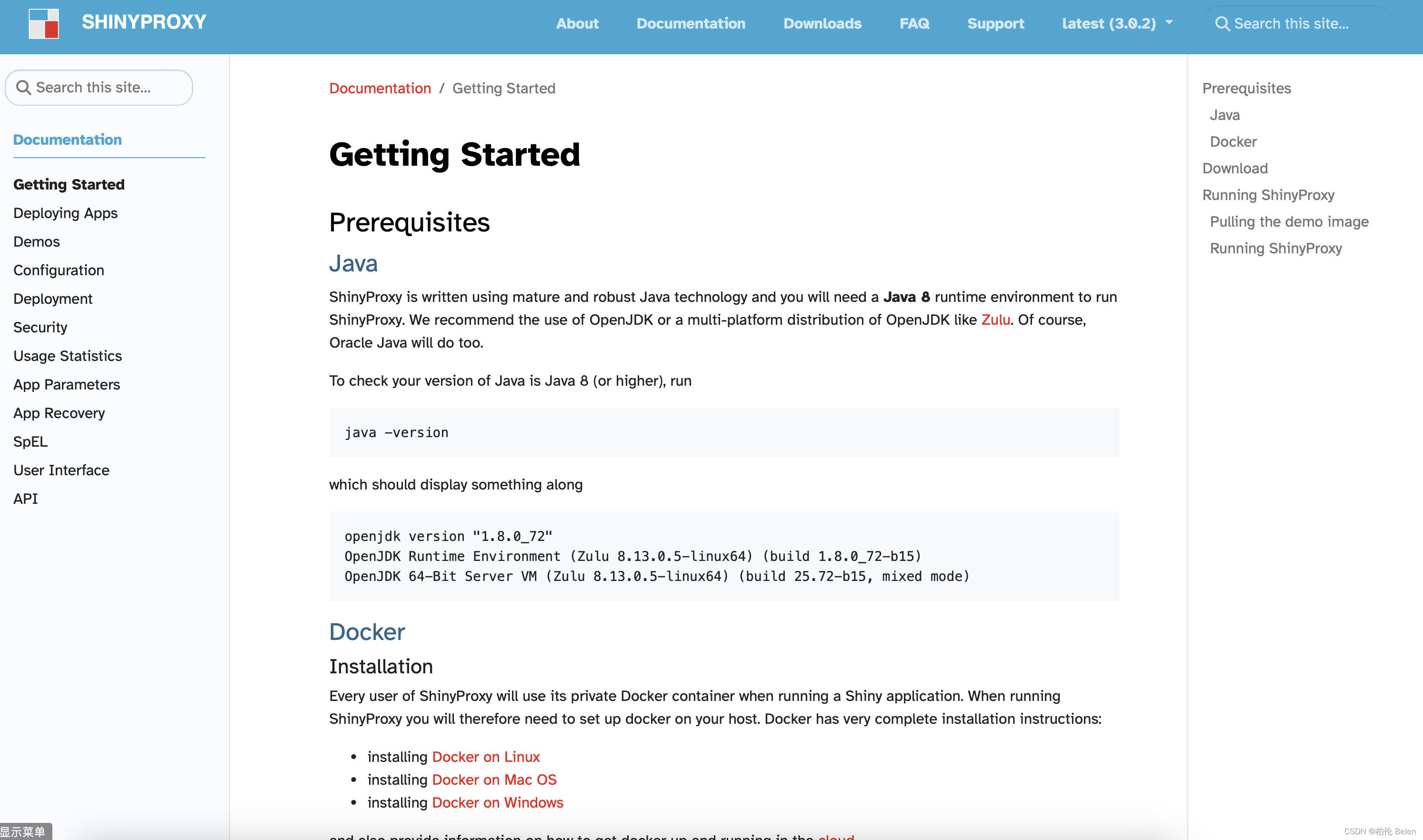Jump to Java in table of contents
Viewport: 1423px width, 840px height.
[x=1225, y=115]
